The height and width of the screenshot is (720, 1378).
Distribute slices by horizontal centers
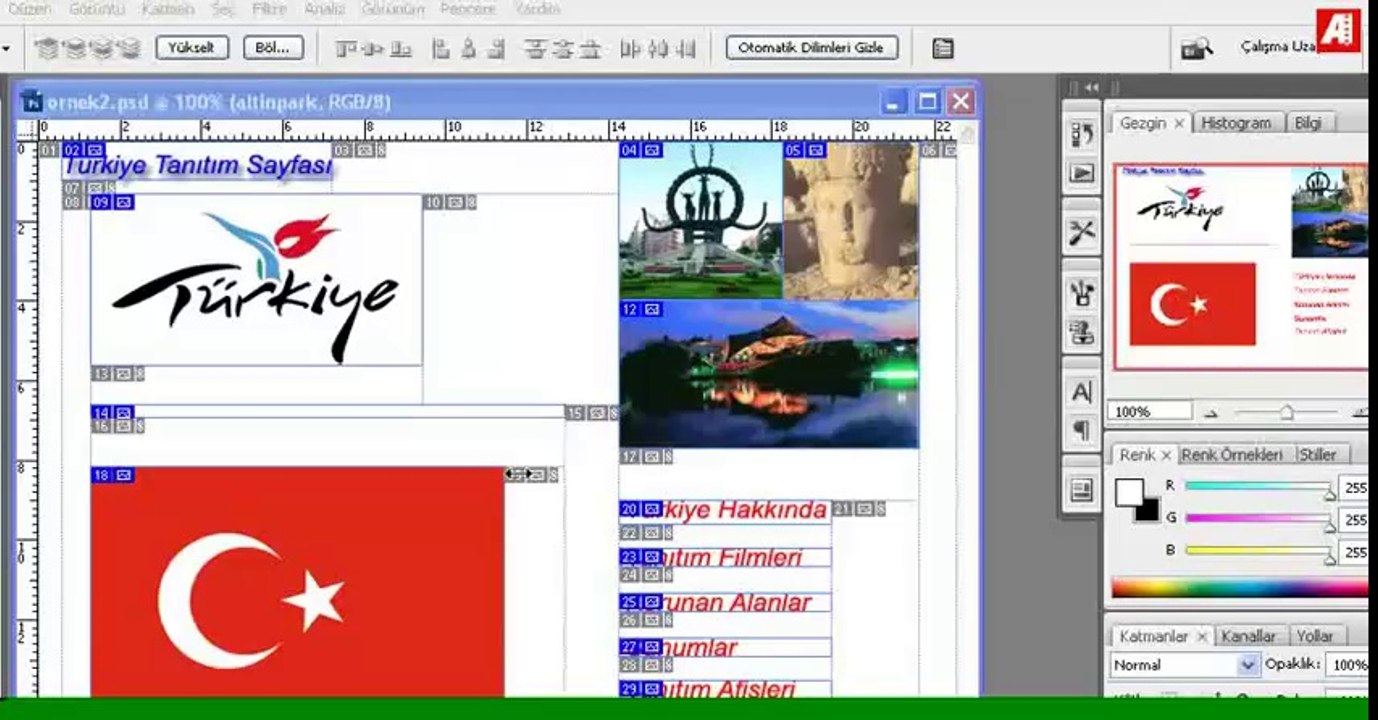[658, 48]
